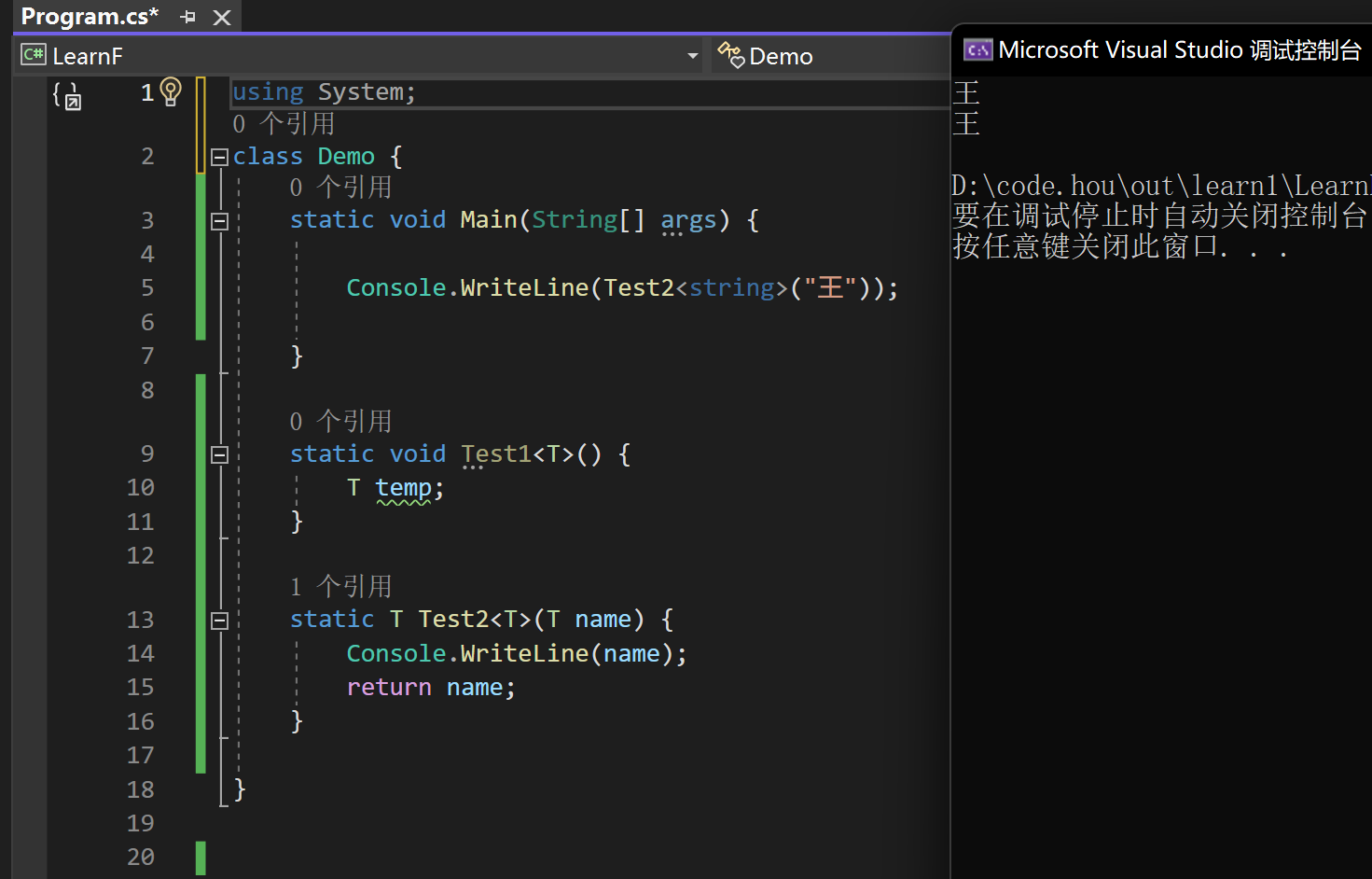Click 'Test2' in the line 13 declaration
The width and height of the screenshot is (1372, 879).
click(x=453, y=619)
